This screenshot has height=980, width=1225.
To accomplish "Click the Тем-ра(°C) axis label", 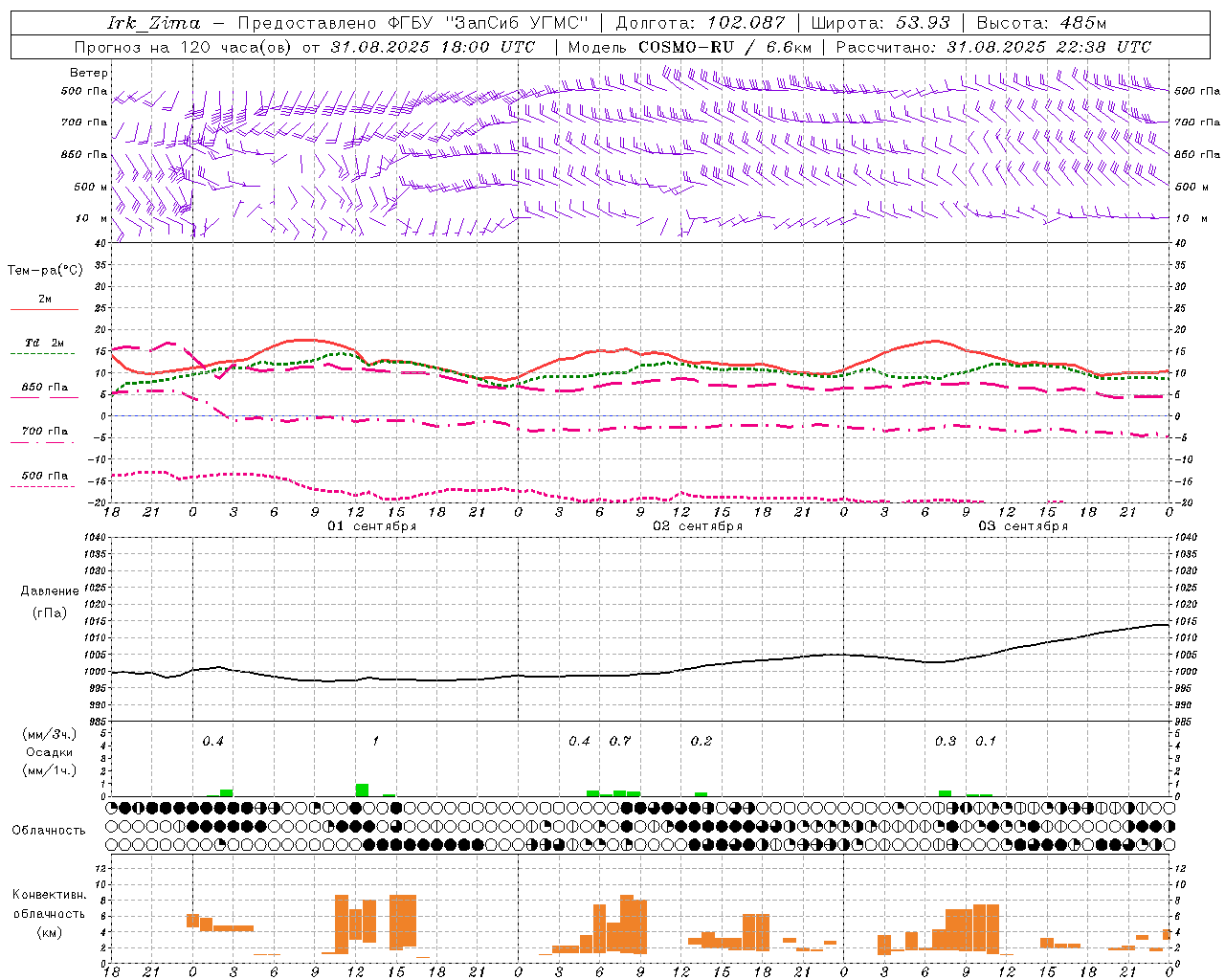I will point(45,271).
